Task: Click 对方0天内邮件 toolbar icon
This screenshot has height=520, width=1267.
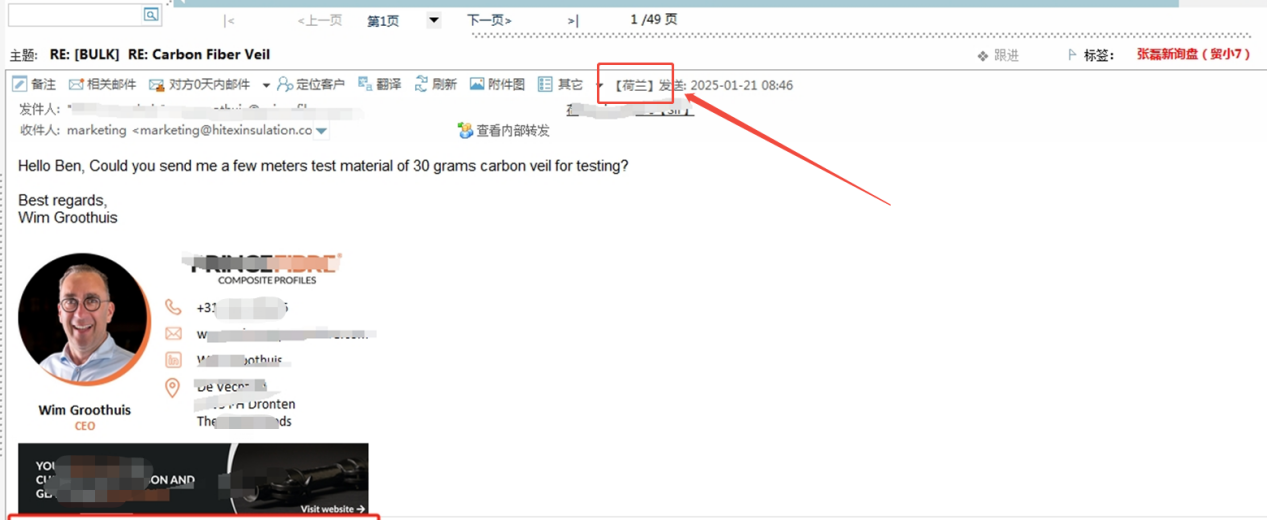Action: (x=157, y=85)
